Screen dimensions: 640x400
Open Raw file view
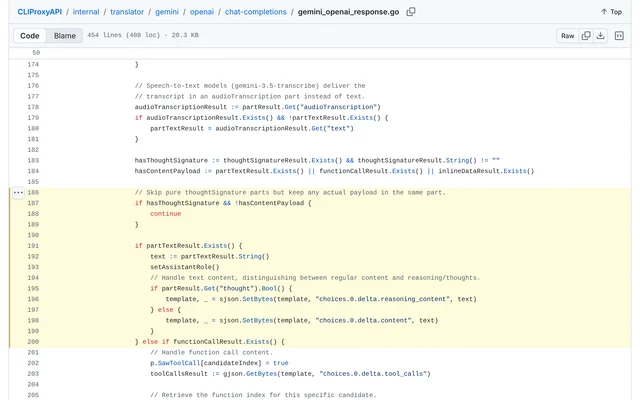pos(567,36)
